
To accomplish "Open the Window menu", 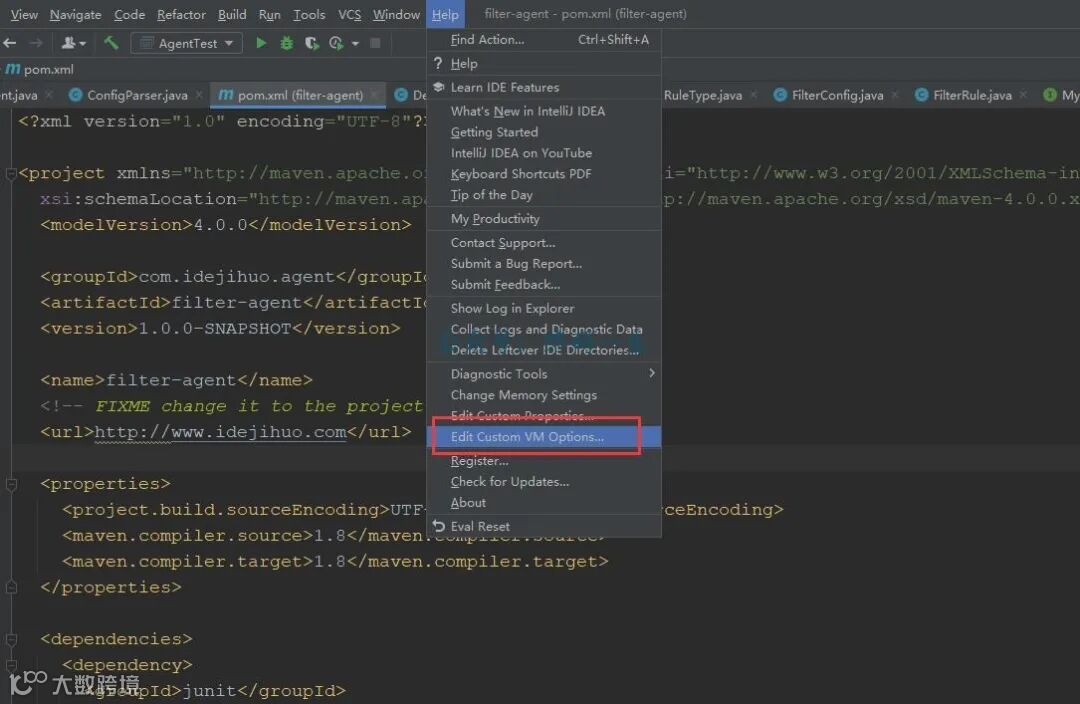I will 396,14.
